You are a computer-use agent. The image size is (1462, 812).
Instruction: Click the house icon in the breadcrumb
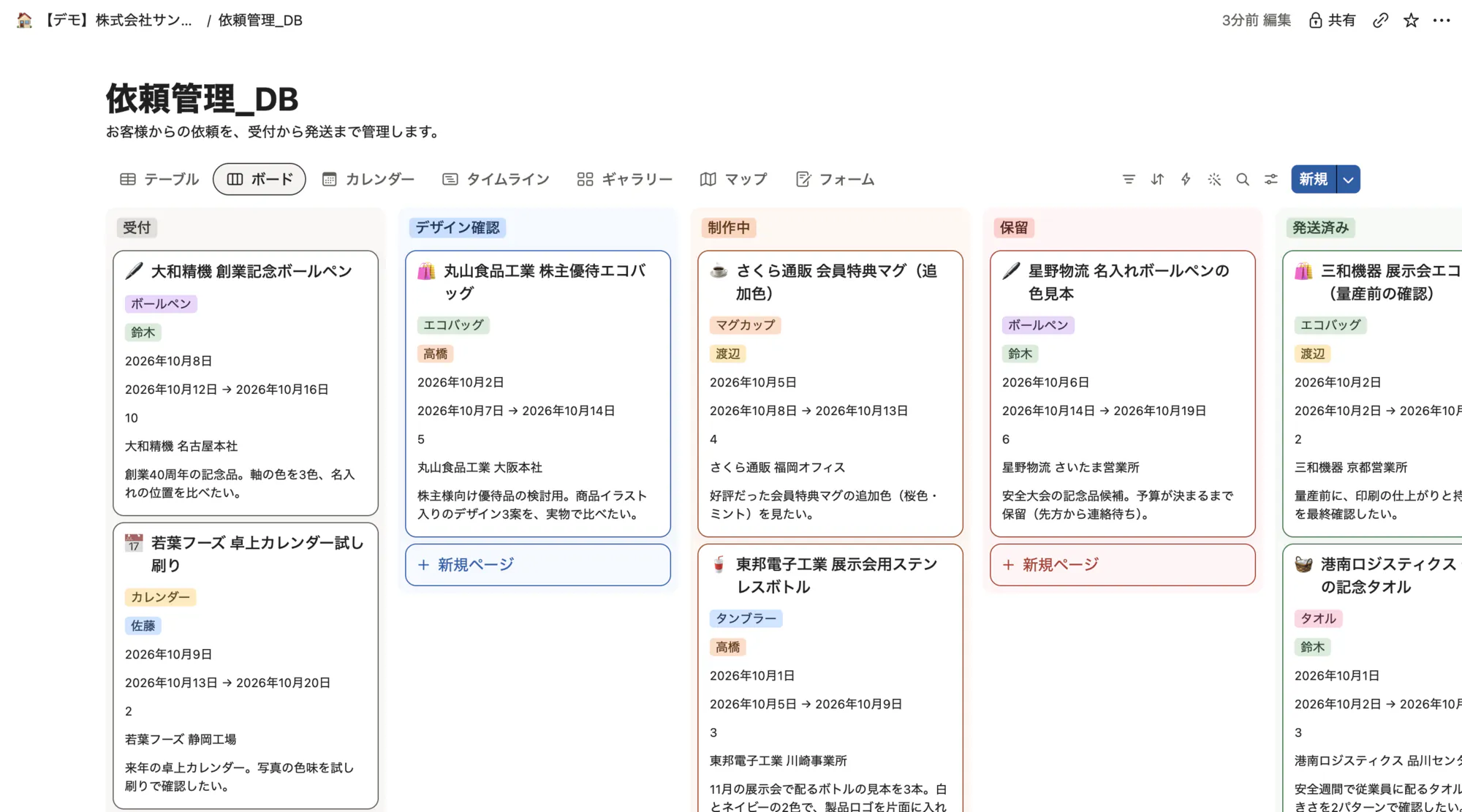[x=24, y=20]
